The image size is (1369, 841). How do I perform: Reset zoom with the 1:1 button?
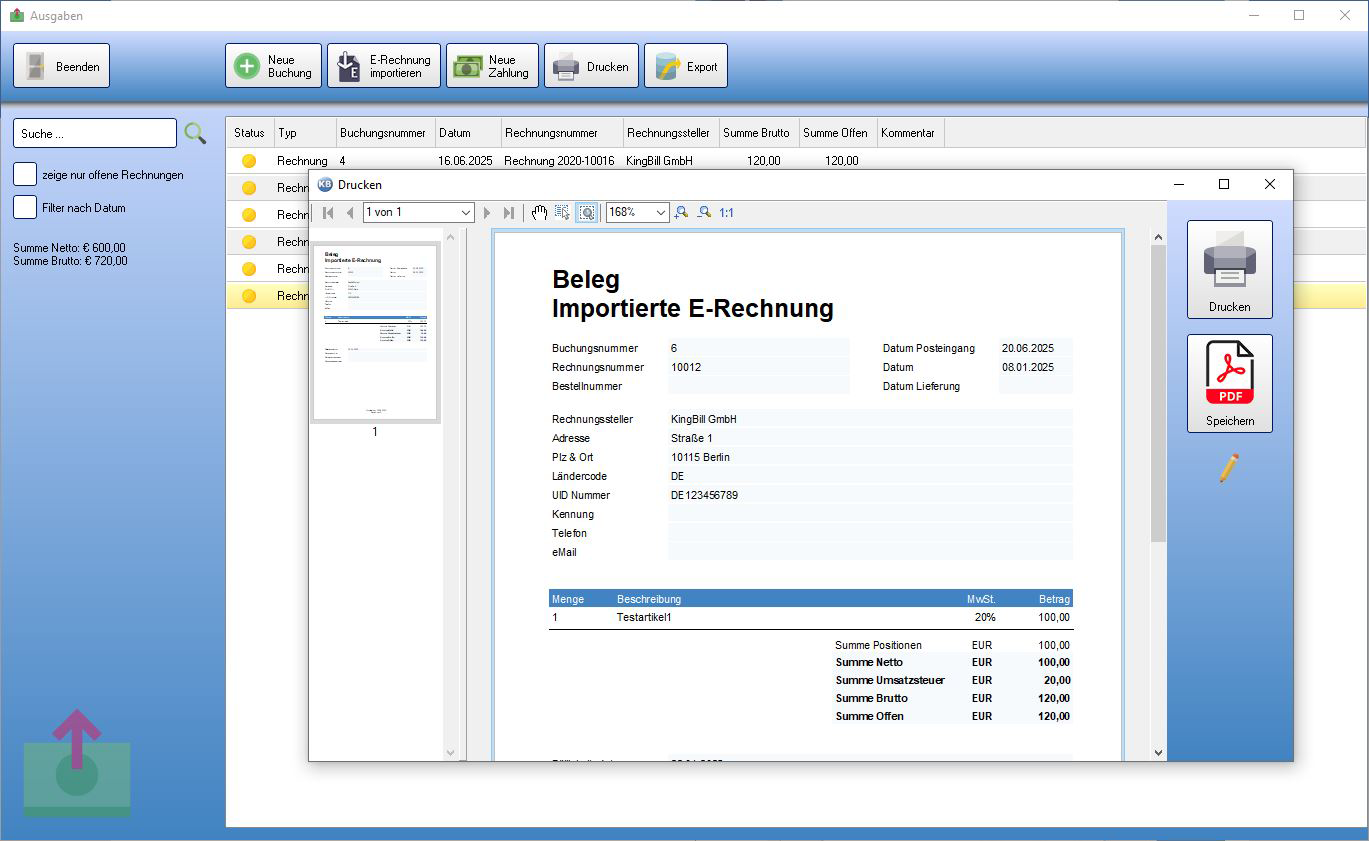pyautogui.click(x=727, y=213)
